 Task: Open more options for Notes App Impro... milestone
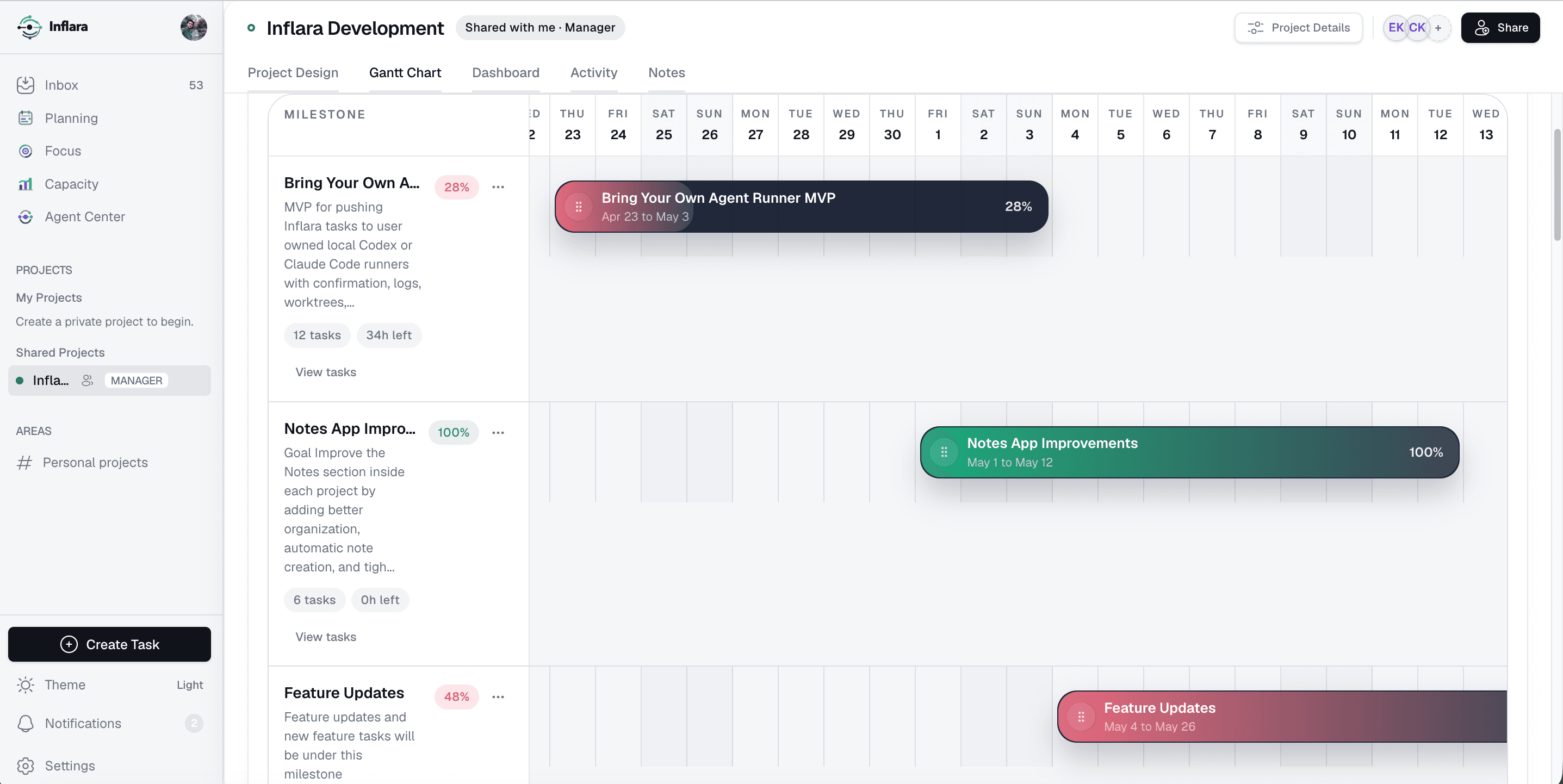click(498, 432)
